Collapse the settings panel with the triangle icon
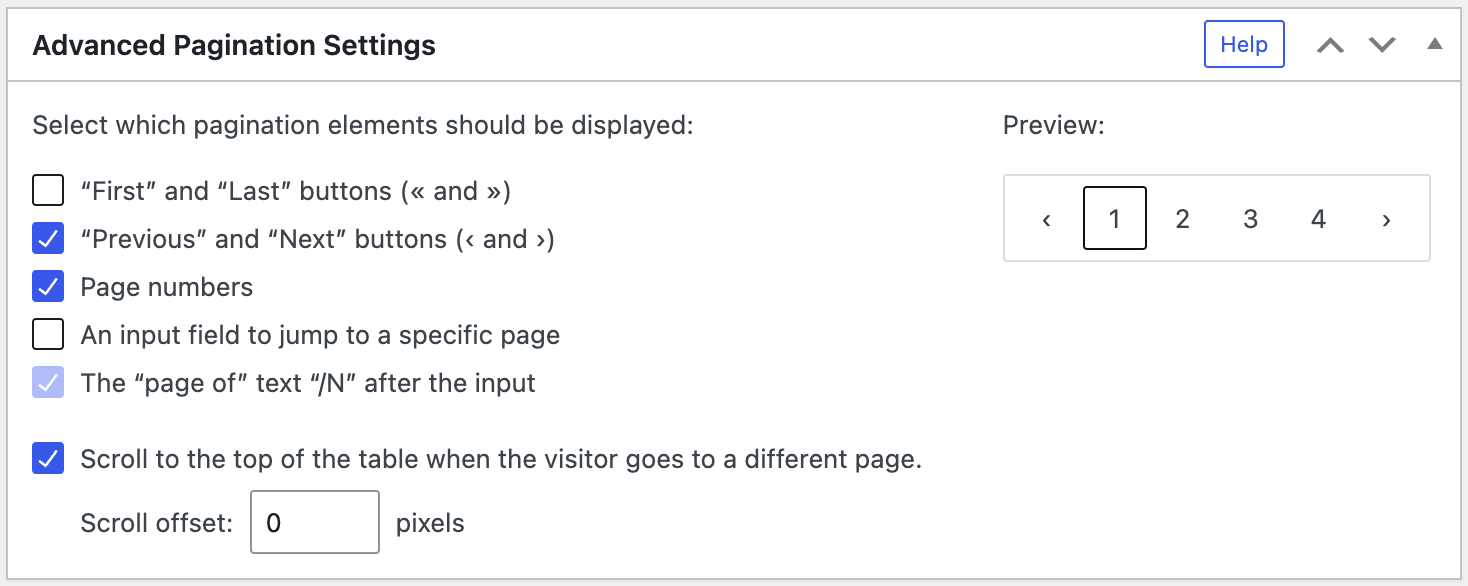The image size is (1468, 586). tap(1435, 44)
